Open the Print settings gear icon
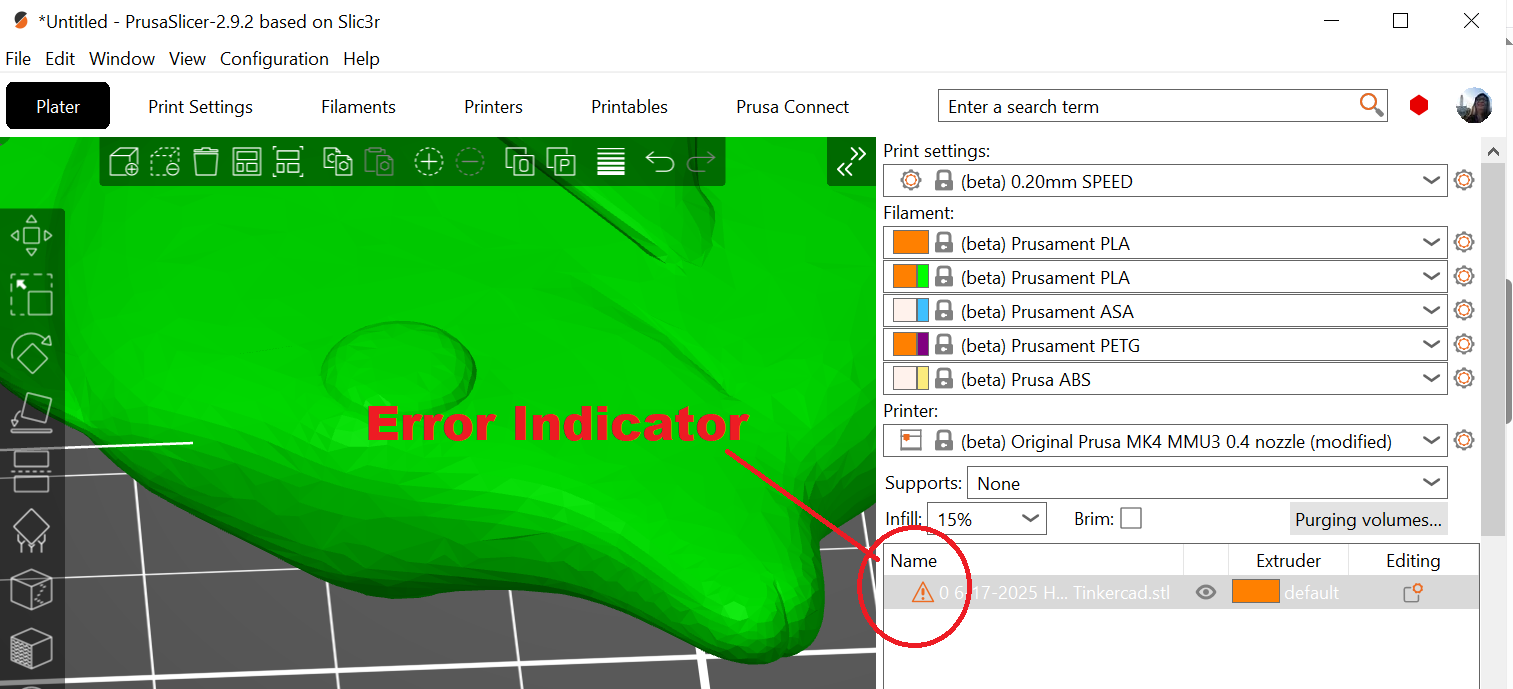 tap(1464, 181)
